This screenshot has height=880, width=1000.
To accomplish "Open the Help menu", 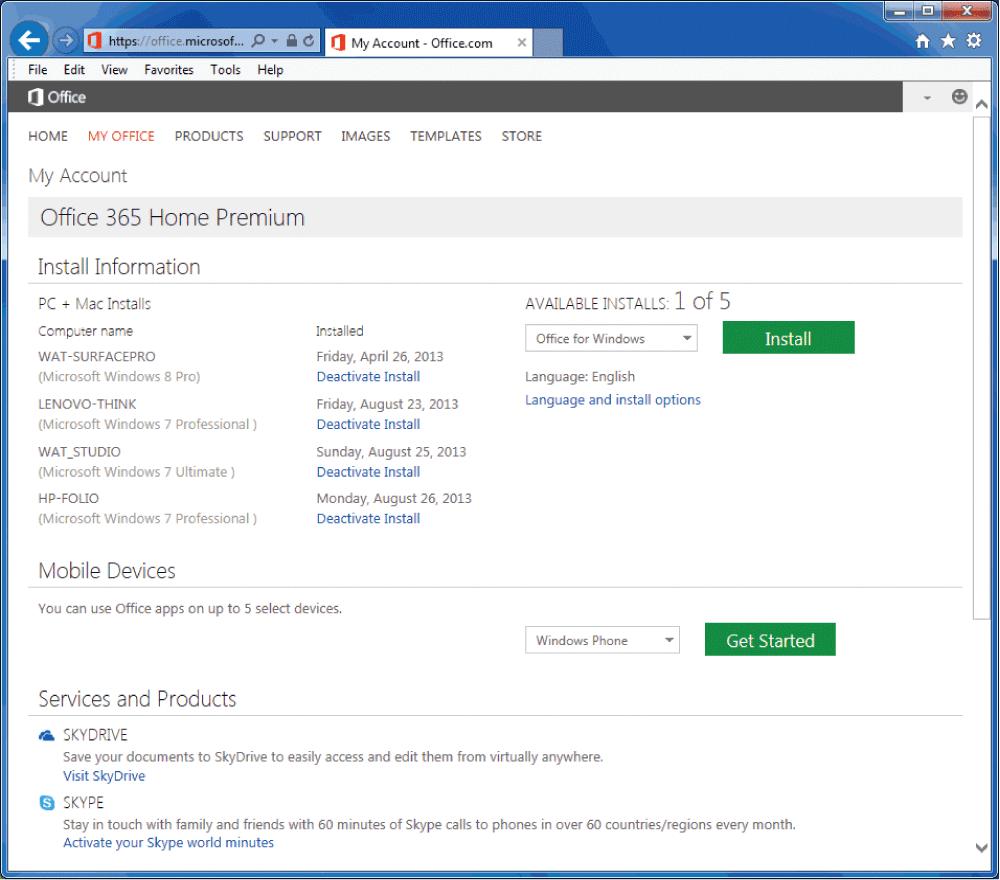I will [270, 70].
